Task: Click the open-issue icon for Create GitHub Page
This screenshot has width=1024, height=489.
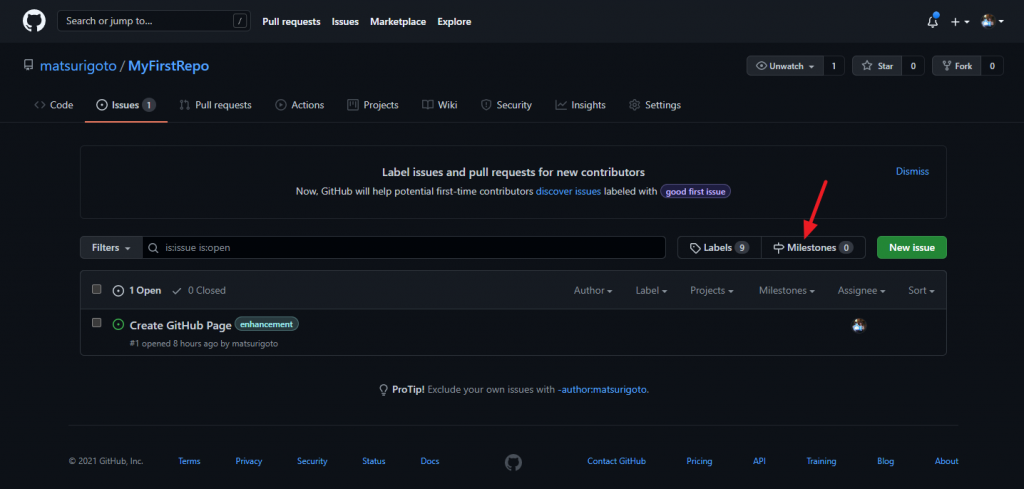Action: tap(118, 324)
